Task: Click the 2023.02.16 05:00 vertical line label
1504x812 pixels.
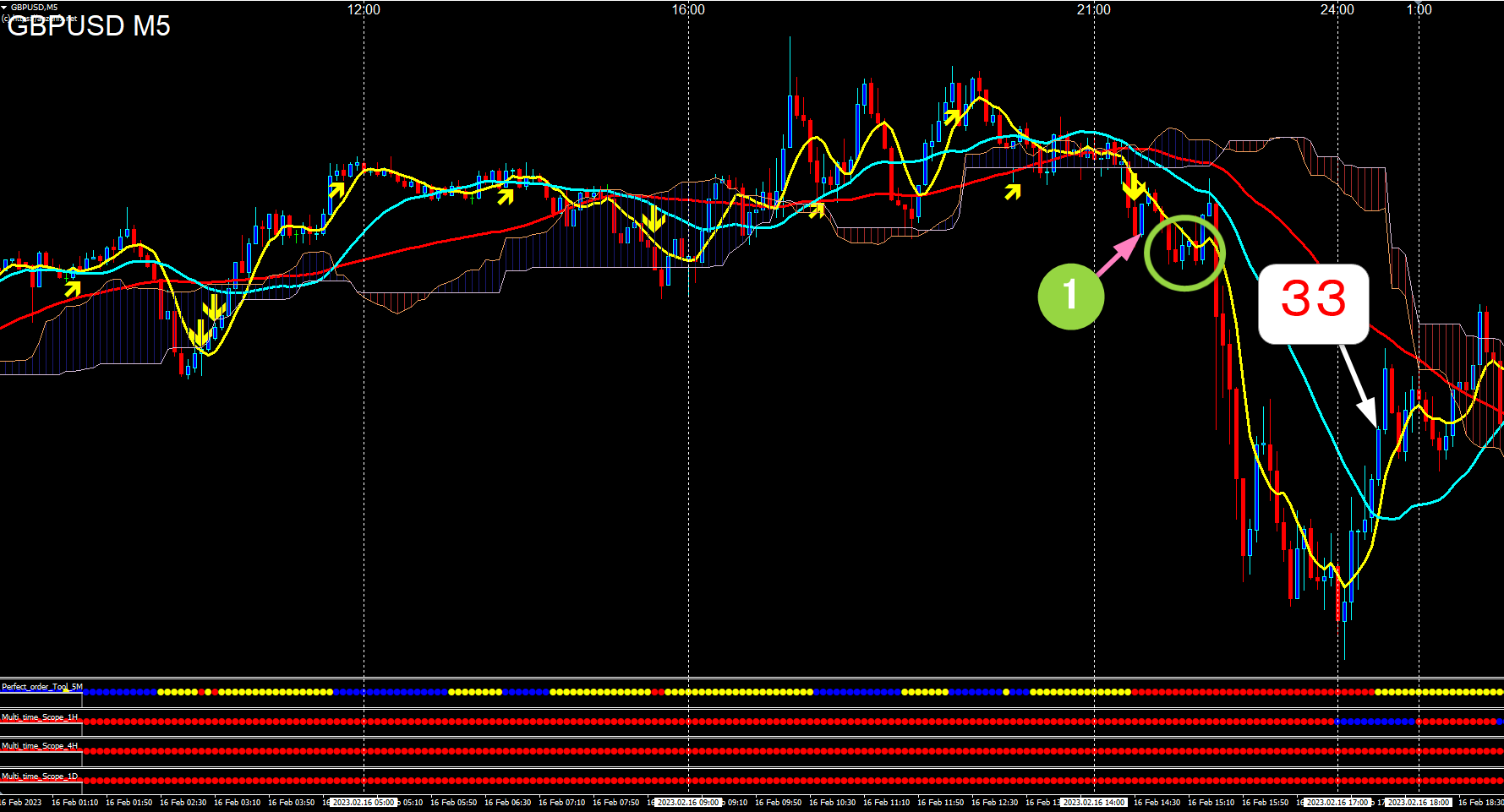Action: point(364,803)
